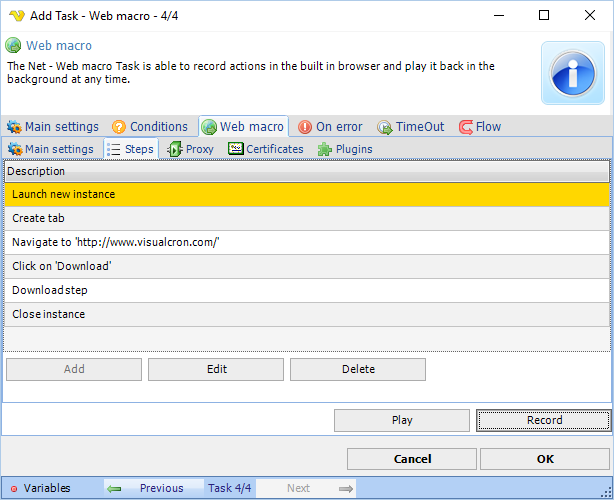Select the 'Navigate to' visualcron.com step
614x500 pixels.
click(x=307, y=242)
